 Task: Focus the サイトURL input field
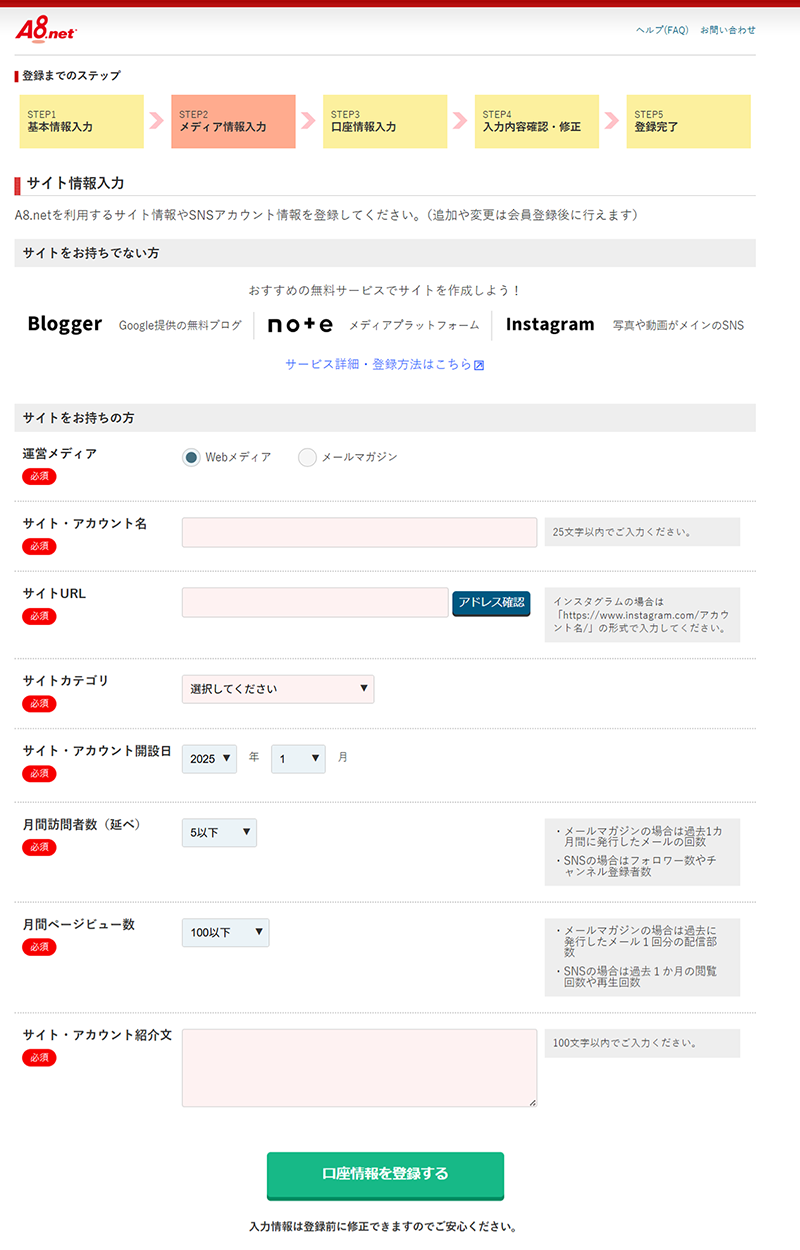[315, 602]
